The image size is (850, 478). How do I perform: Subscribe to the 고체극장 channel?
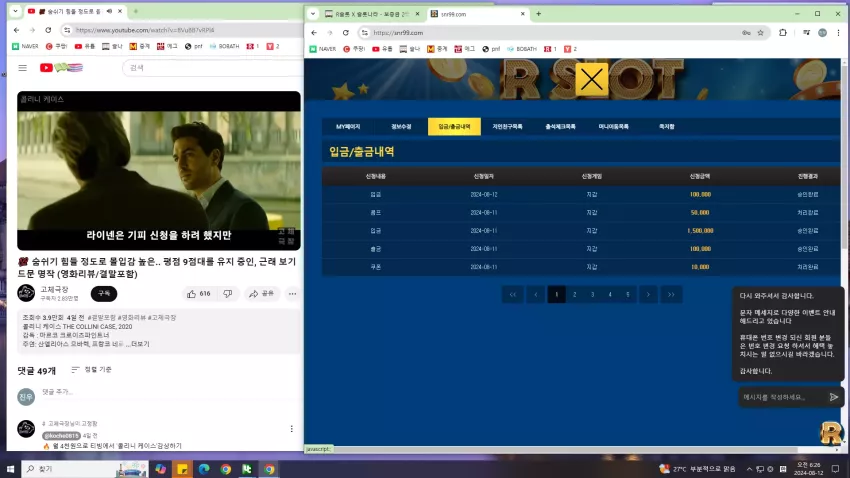point(104,293)
